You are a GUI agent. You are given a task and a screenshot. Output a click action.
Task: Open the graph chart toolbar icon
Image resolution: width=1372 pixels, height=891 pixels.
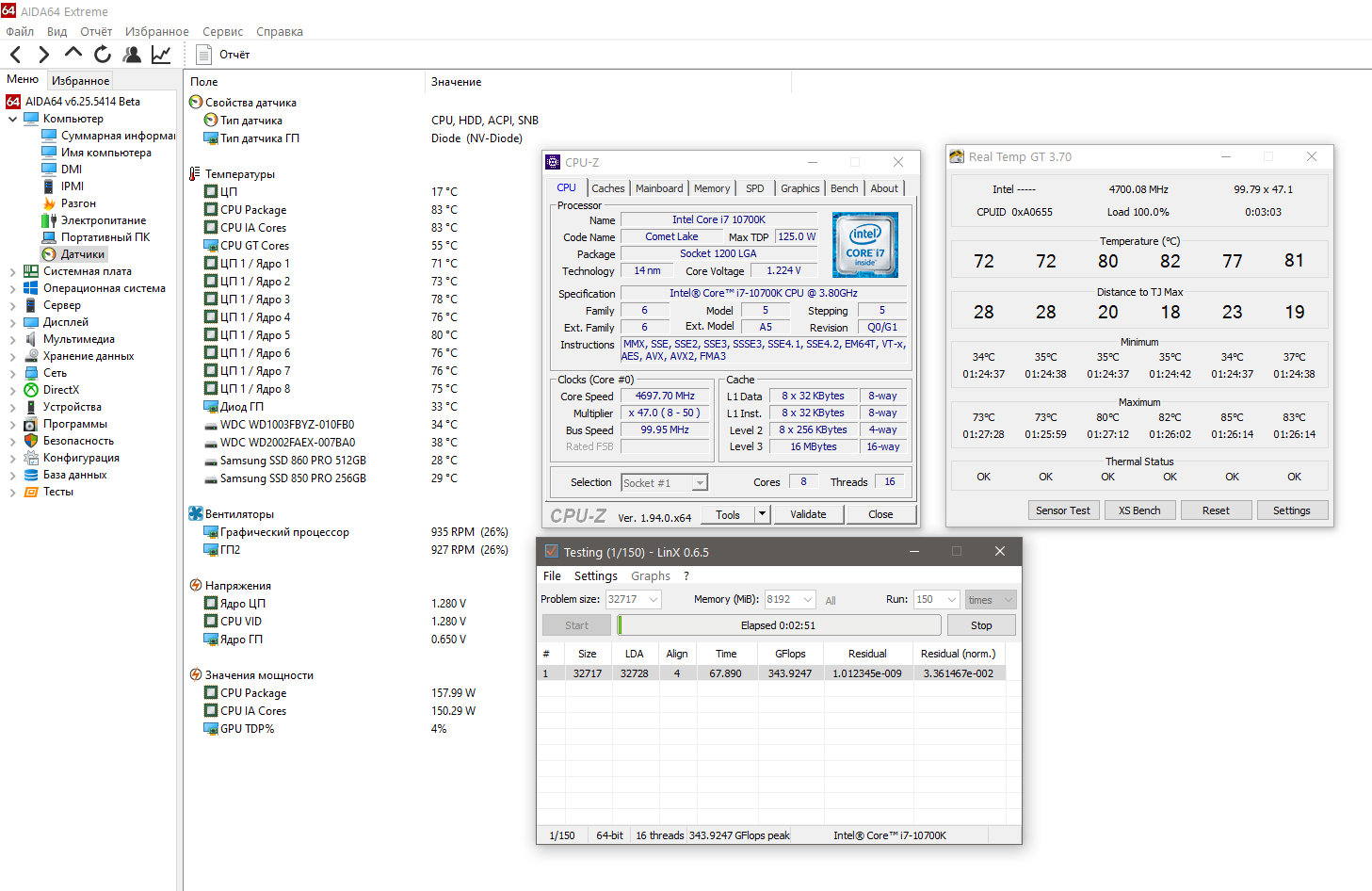coord(161,55)
